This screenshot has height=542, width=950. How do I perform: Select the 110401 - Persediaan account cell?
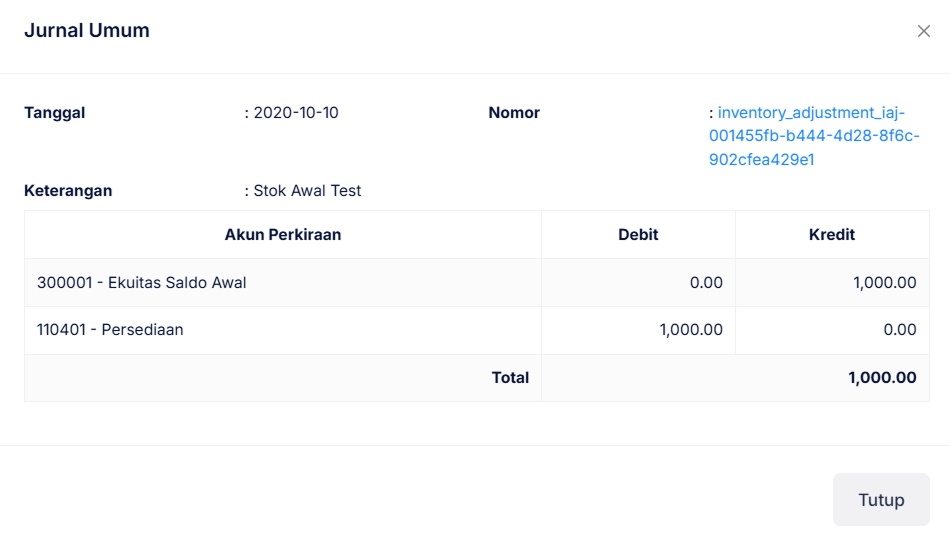[110, 330]
